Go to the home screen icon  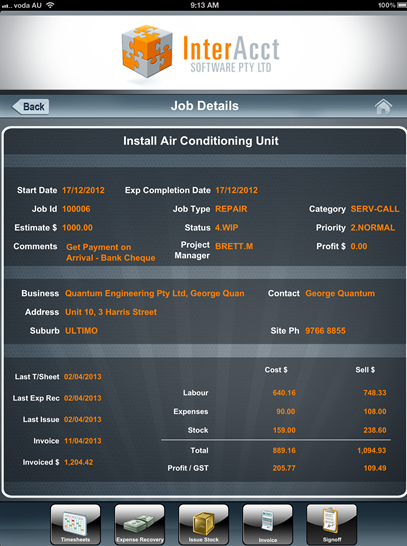[383, 107]
